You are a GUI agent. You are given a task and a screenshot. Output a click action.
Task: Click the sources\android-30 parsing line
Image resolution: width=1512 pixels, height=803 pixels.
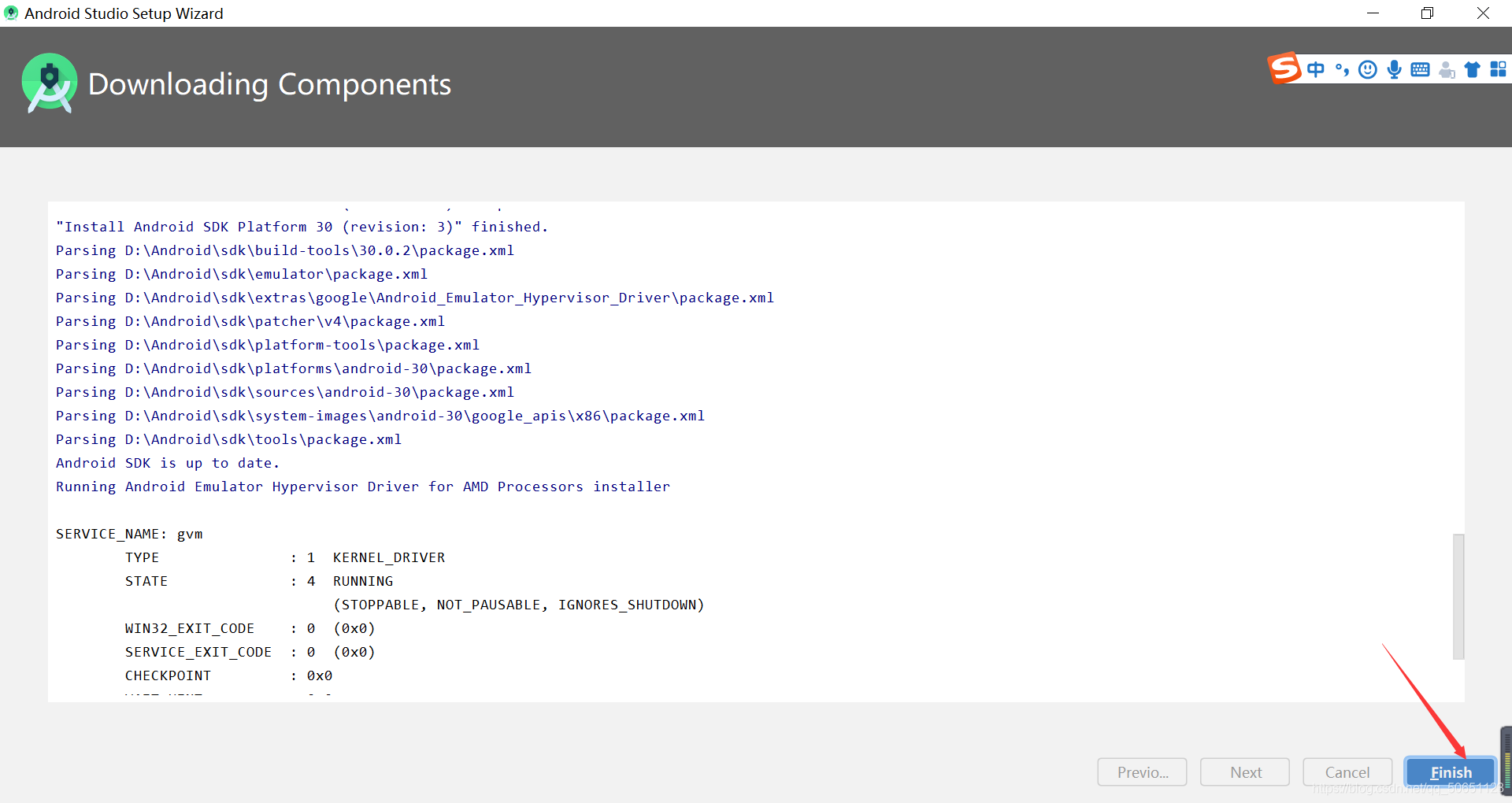(x=285, y=392)
